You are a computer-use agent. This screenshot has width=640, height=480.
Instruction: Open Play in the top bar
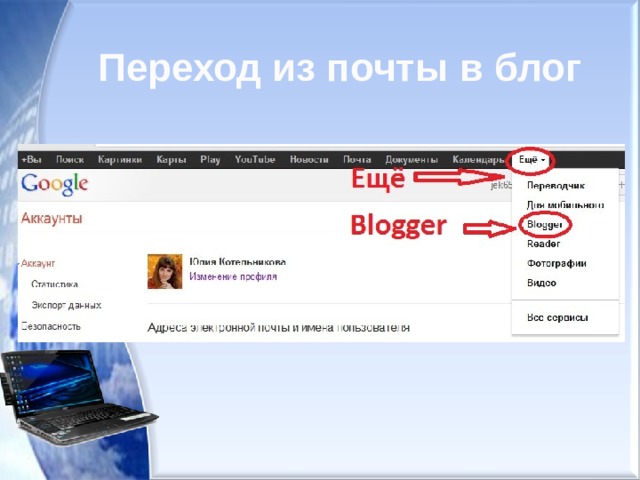210,160
